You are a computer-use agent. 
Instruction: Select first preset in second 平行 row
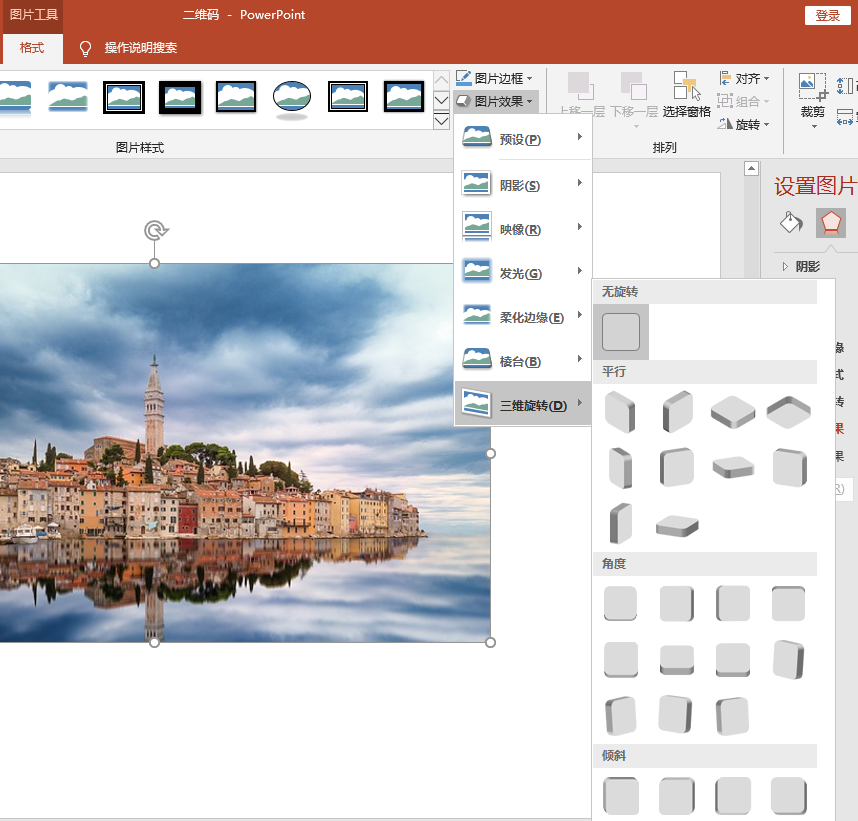pos(621,468)
